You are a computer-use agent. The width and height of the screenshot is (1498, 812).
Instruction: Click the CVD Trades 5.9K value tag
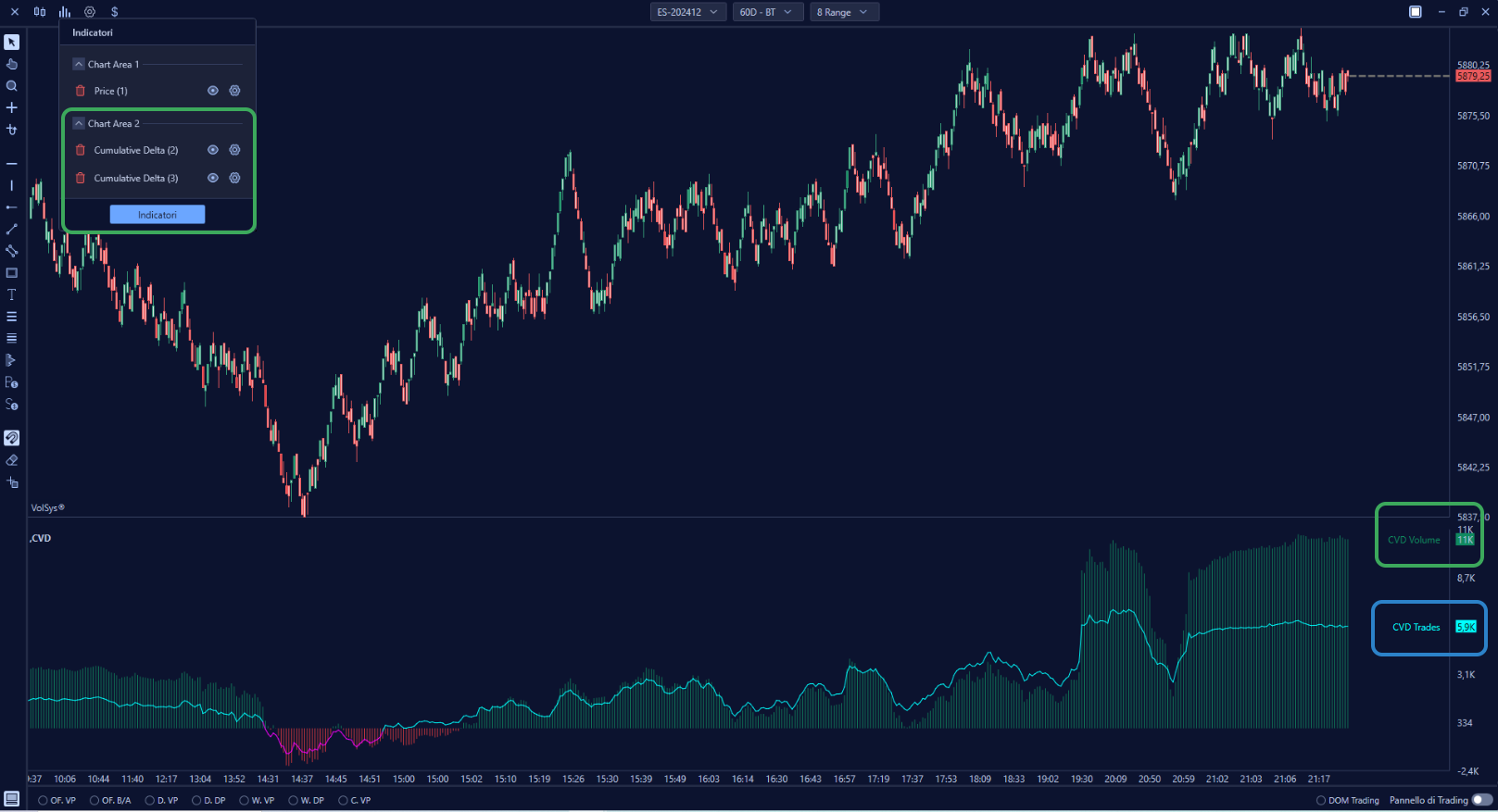[x=1466, y=627]
